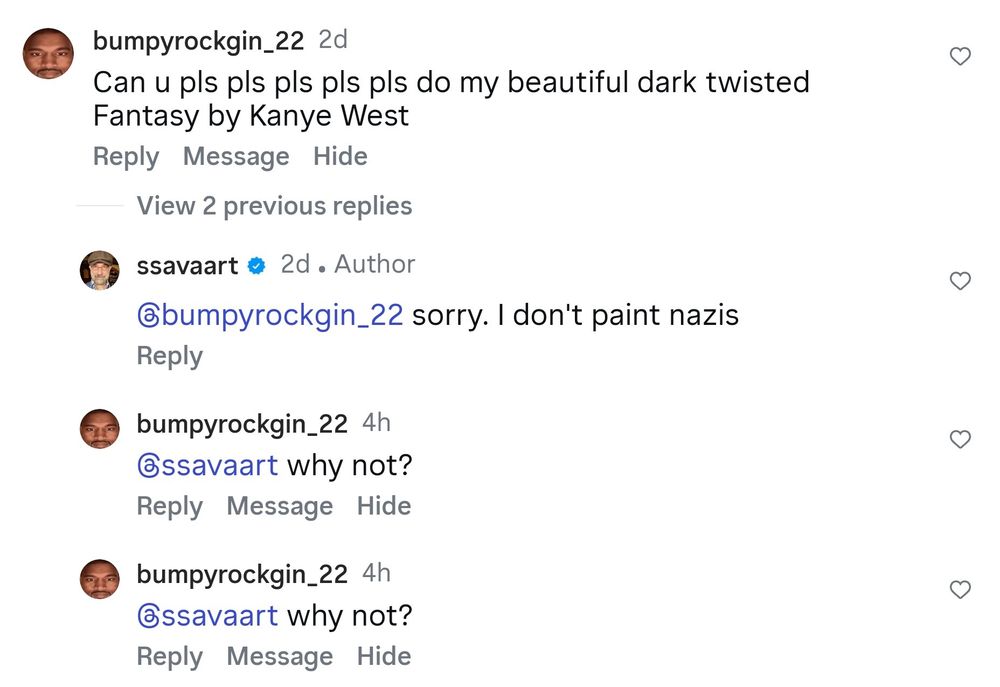This screenshot has width=1000, height=687.
Task: Like ssavaart's author reply
Action: (x=960, y=281)
